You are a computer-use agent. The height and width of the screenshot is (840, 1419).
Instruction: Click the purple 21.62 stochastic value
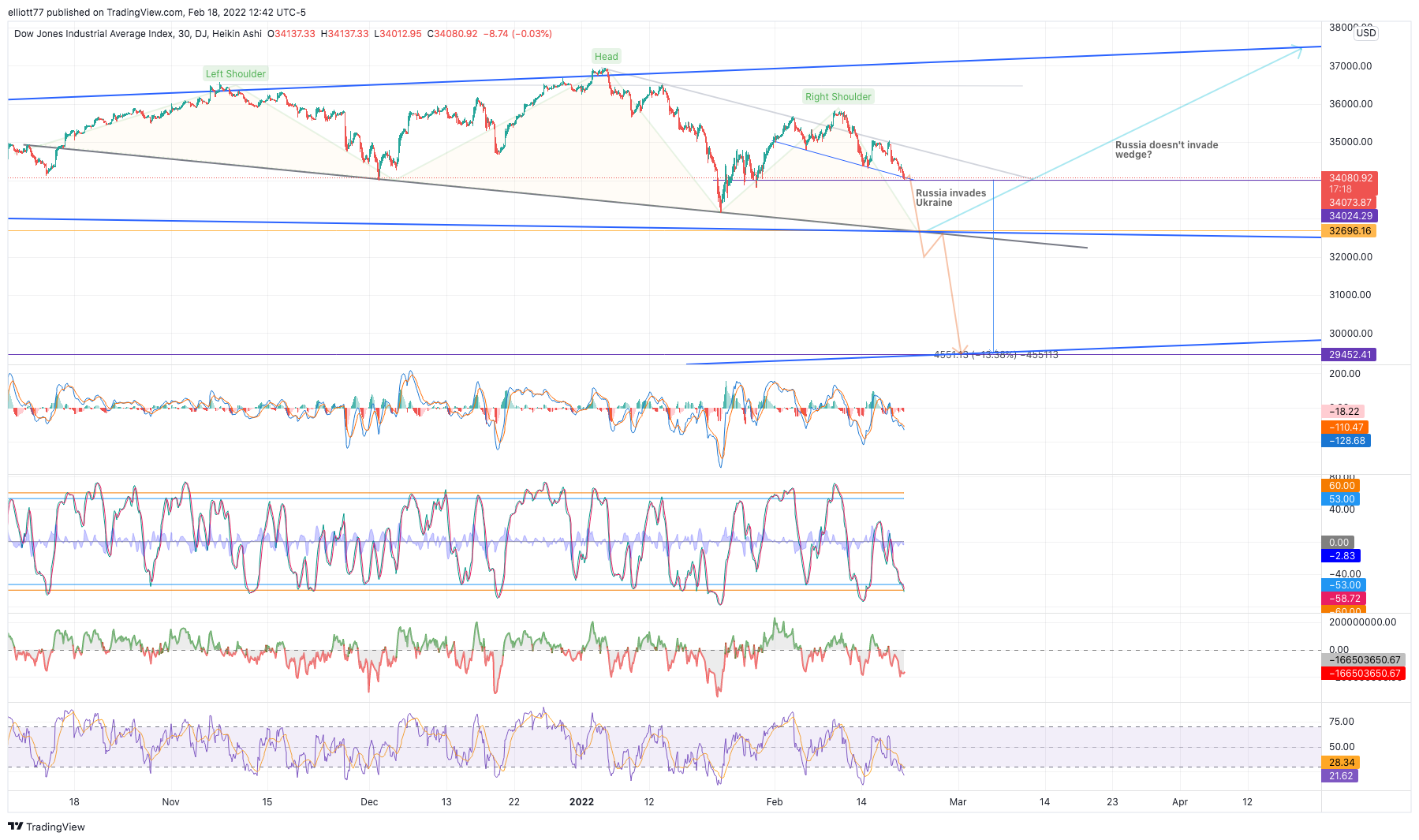[1340, 776]
